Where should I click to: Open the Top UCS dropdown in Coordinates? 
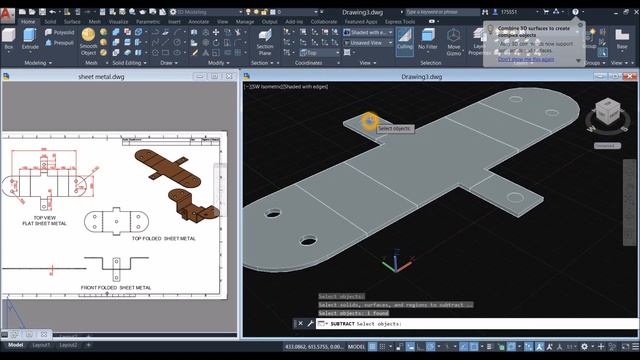pos(320,53)
